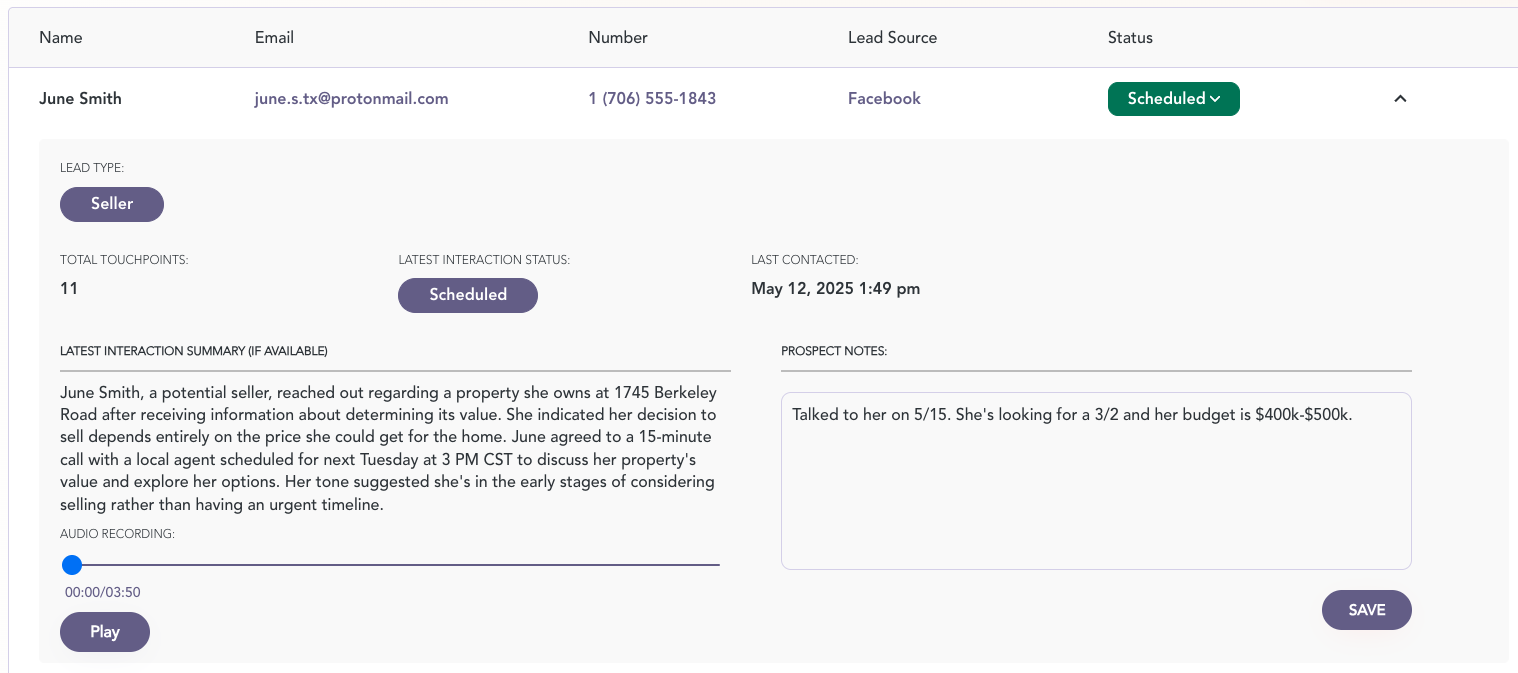
Task: Click the last contacted date May 12, 2025
Action: [835, 289]
